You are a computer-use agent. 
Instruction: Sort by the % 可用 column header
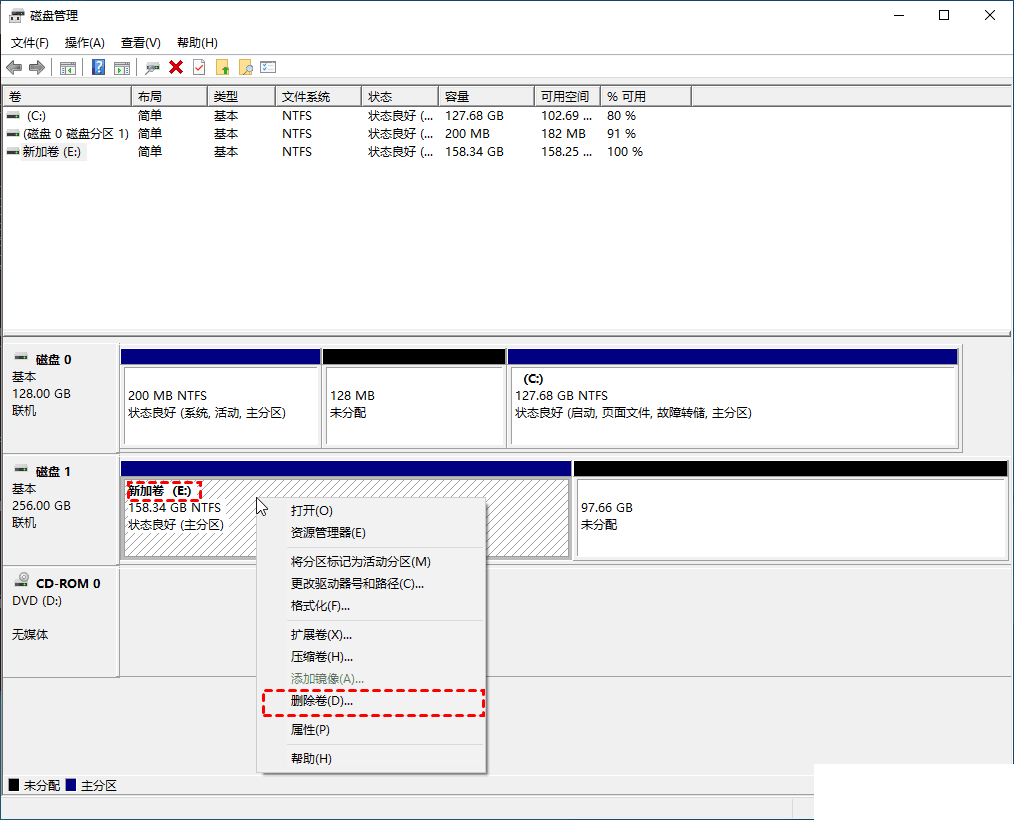[646, 96]
